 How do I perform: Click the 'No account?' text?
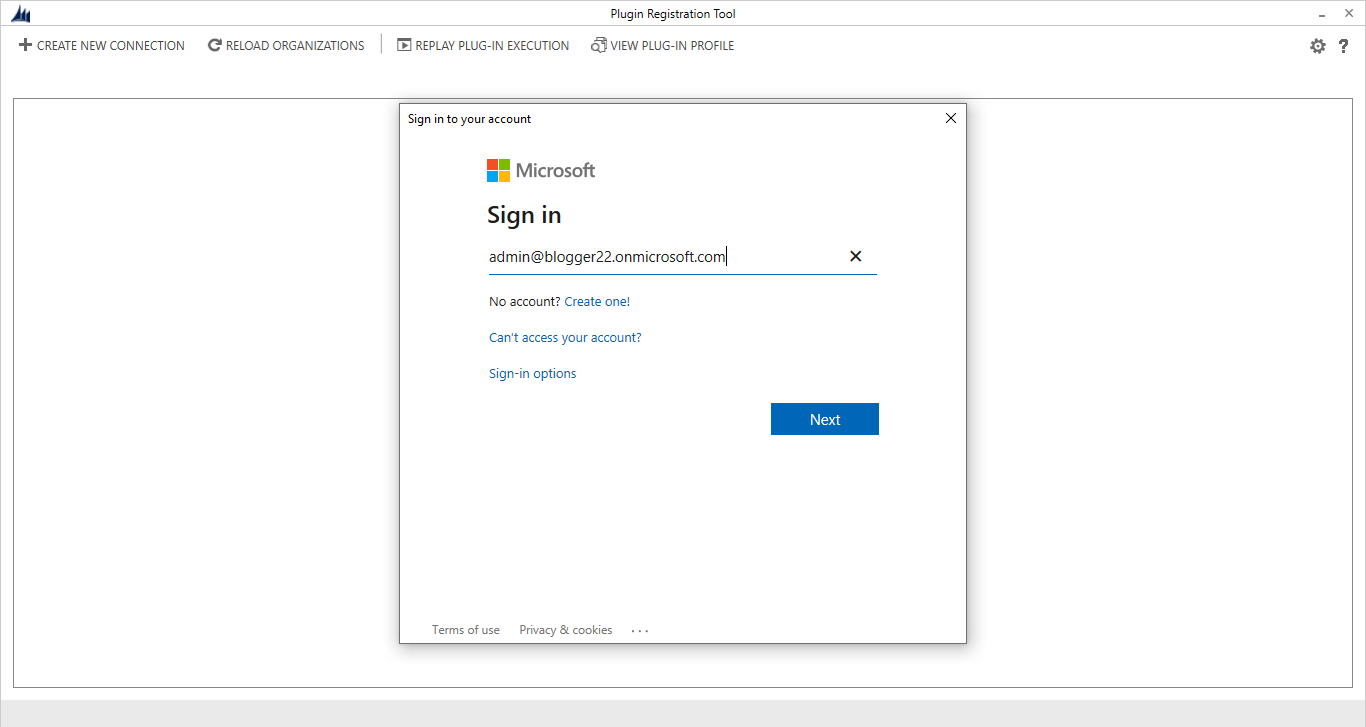point(525,301)
